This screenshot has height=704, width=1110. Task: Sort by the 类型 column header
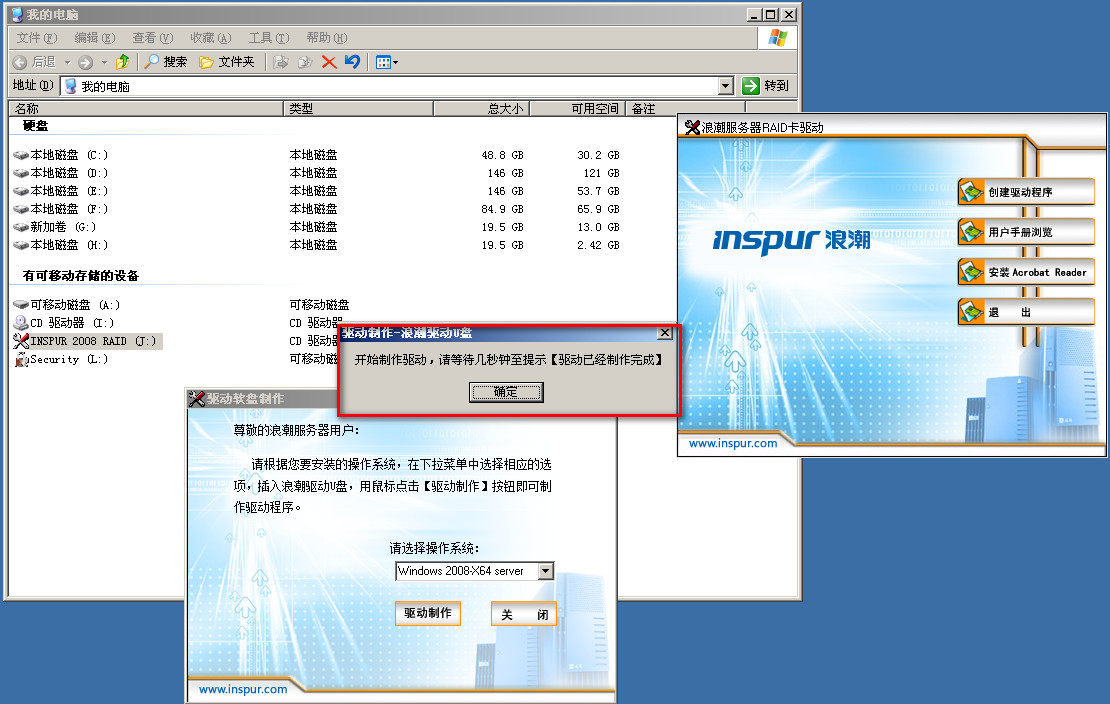pyautogui.click(x=358, y=108)
